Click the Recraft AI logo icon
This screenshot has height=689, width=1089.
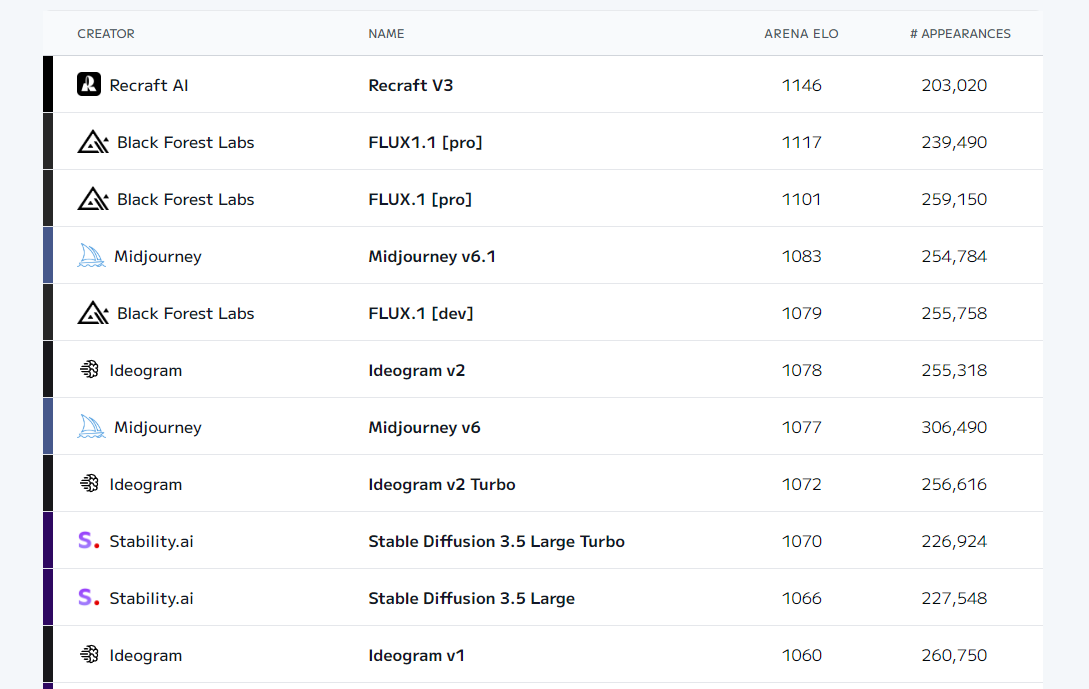pos(89,85)
